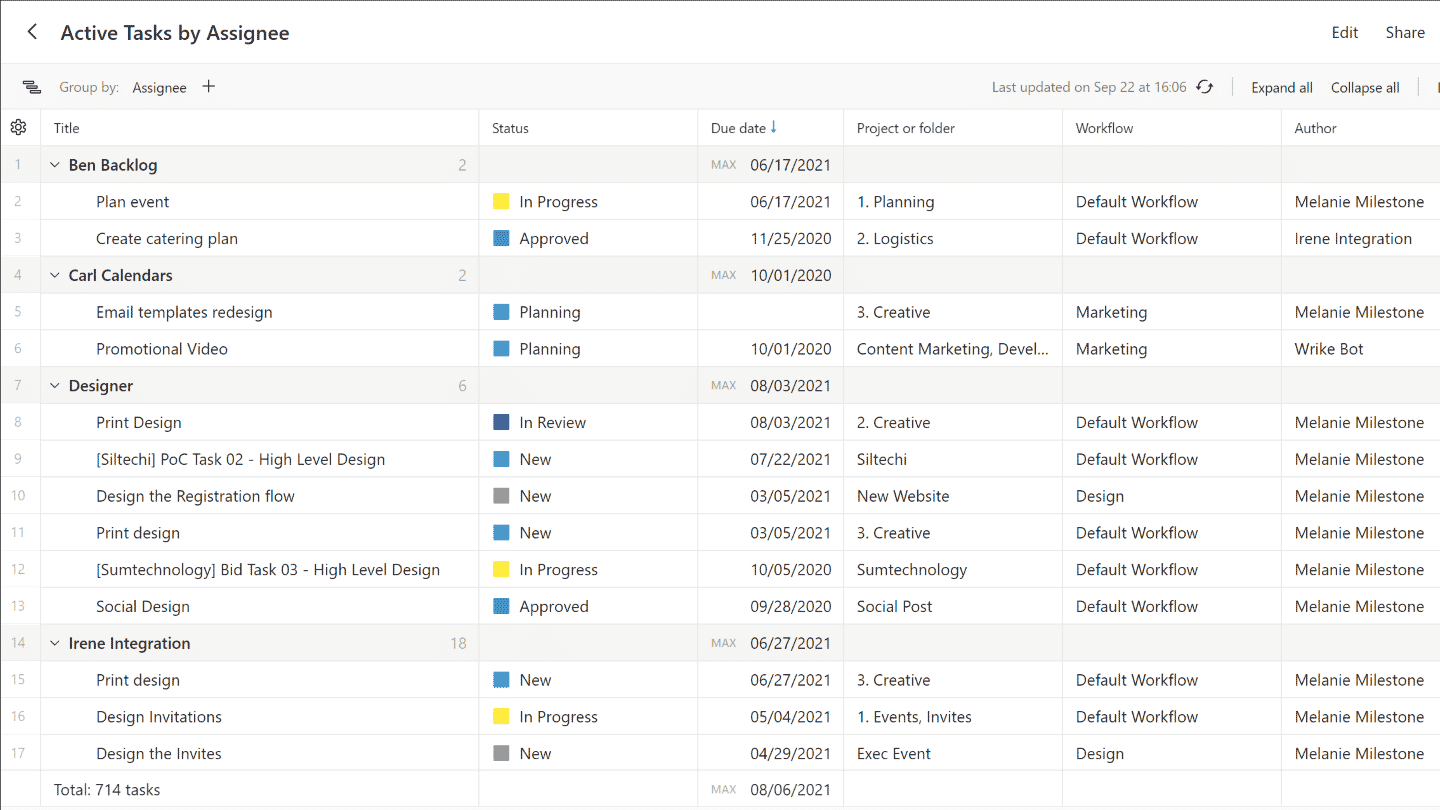Image resolution: width=1440 pixels, height=810 pixels.
Task: Click the Share button
Action: tap(1405, 32)
